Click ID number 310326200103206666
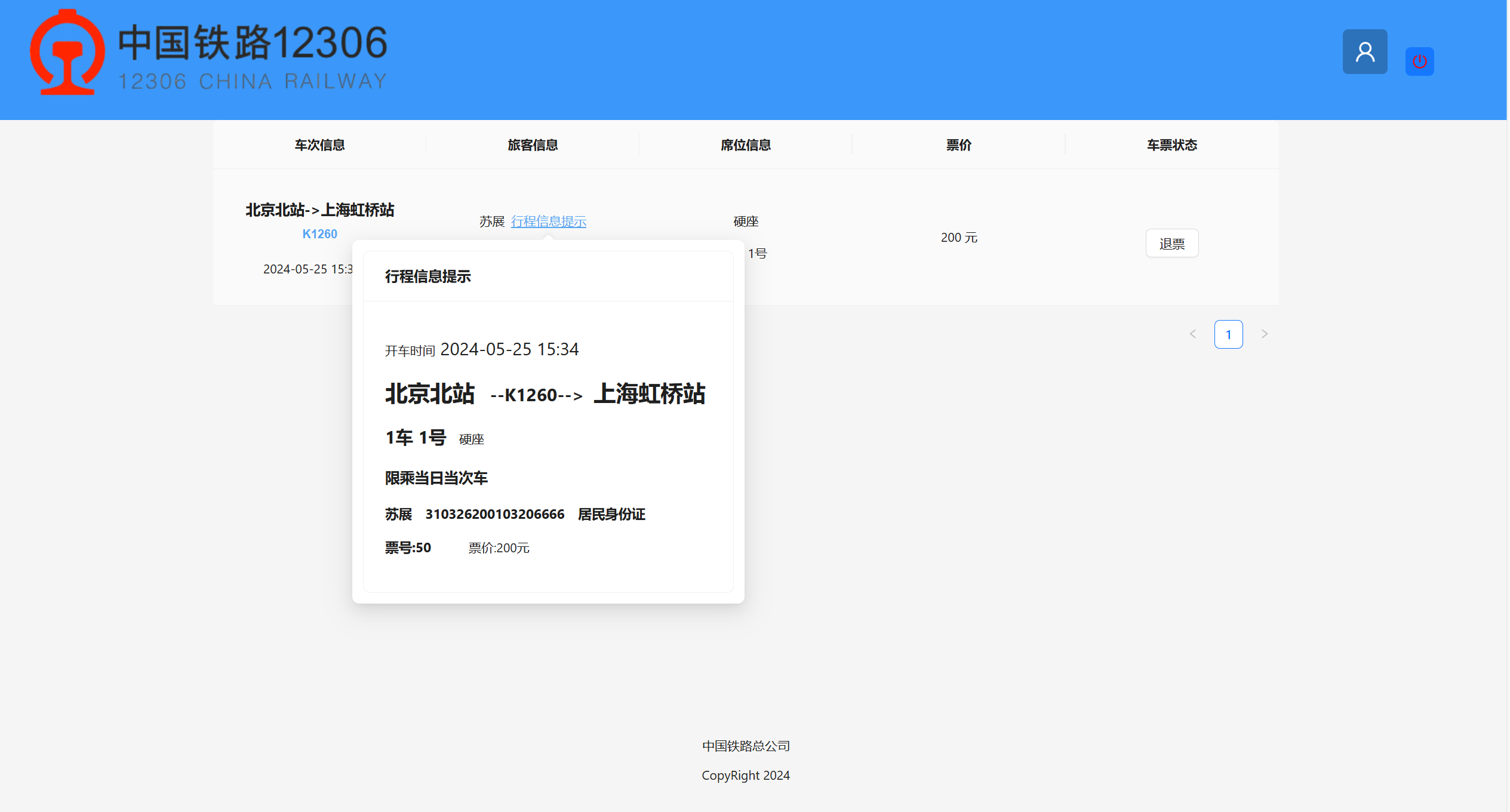The image size is (1510, 812). 495,515
